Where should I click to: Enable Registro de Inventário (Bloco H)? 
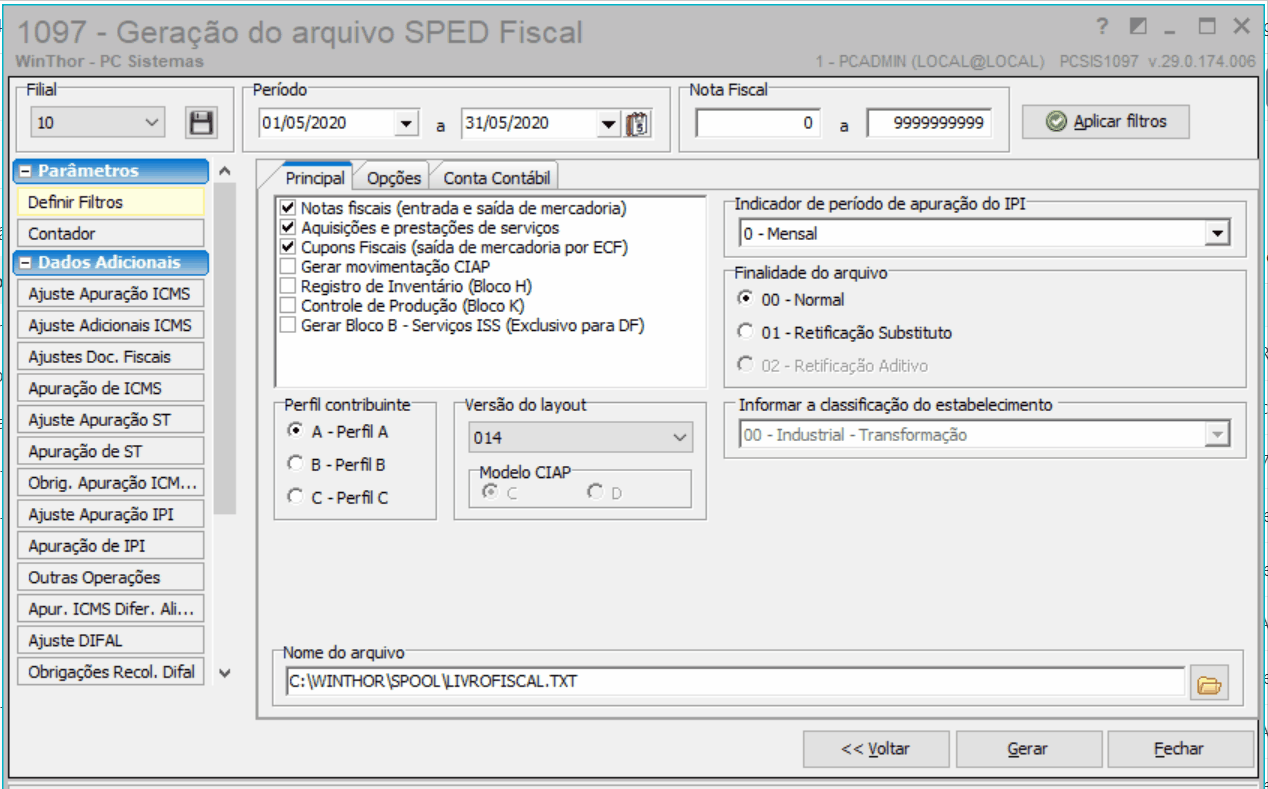(x=289, y=286)
